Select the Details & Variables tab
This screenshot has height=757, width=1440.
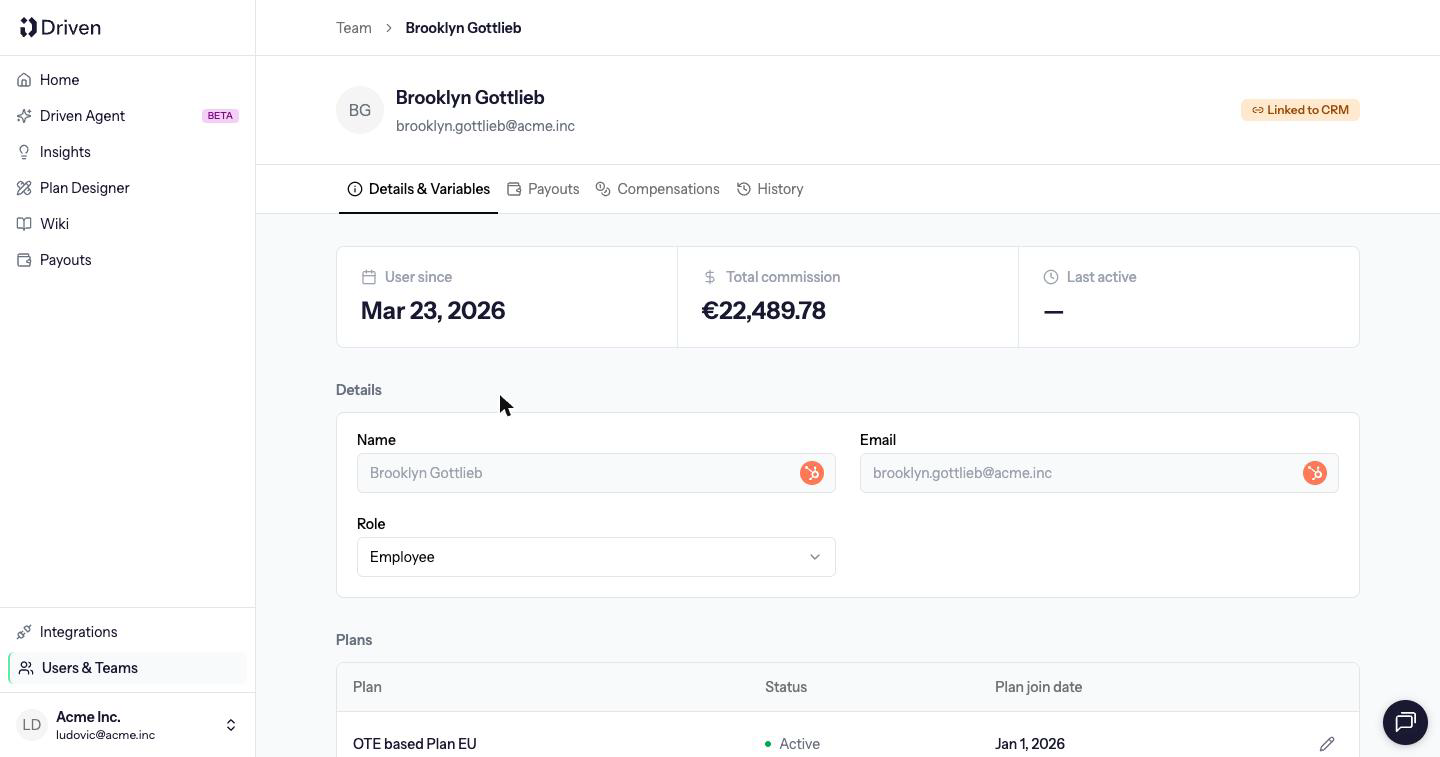[419, 189]
